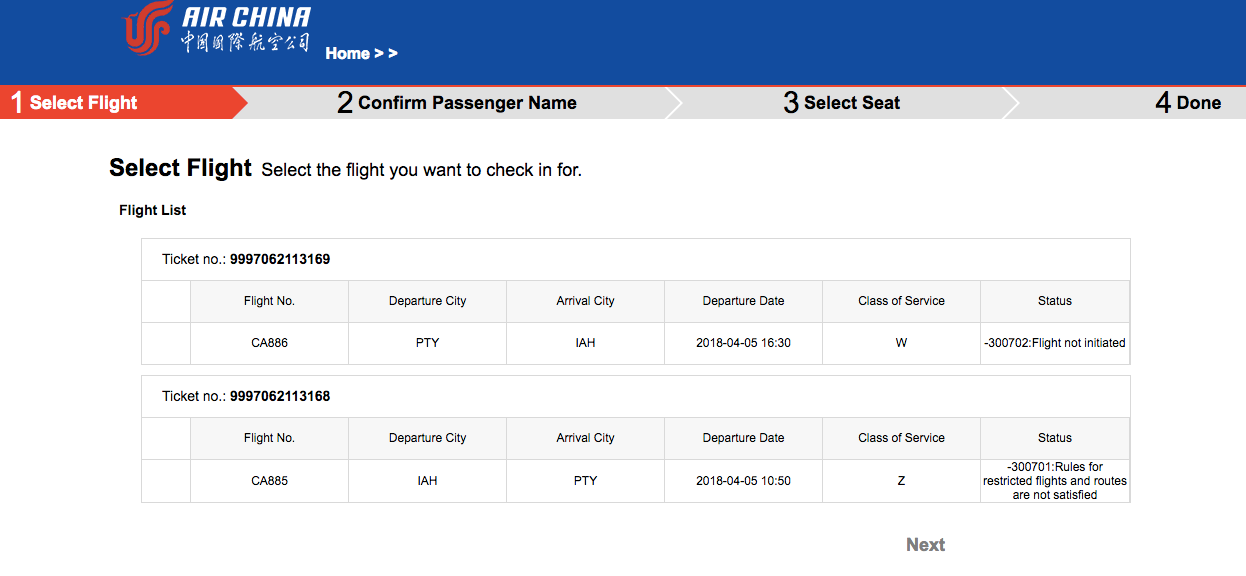Select flight CA886 in the list
The image size is (1246, 576).
click(269, 343)
